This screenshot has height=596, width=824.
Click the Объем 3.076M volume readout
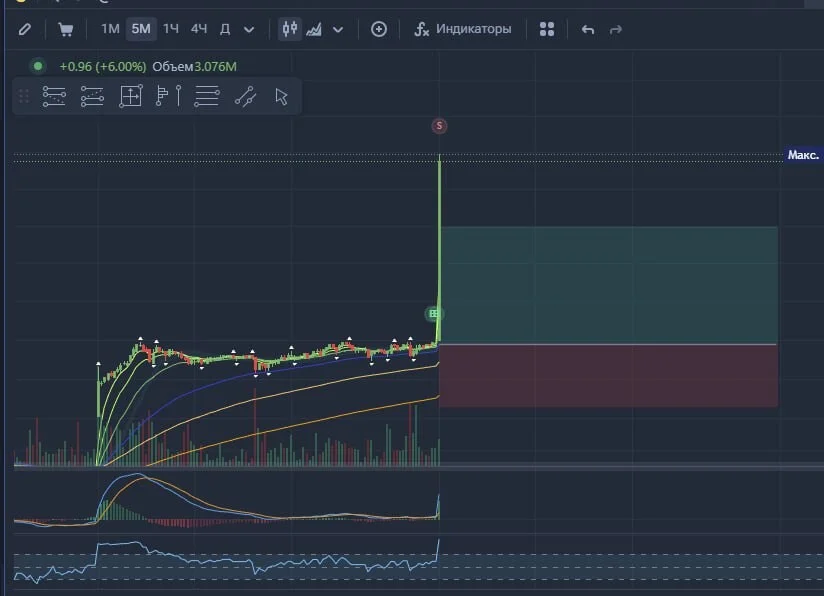[x=194, y=67]
